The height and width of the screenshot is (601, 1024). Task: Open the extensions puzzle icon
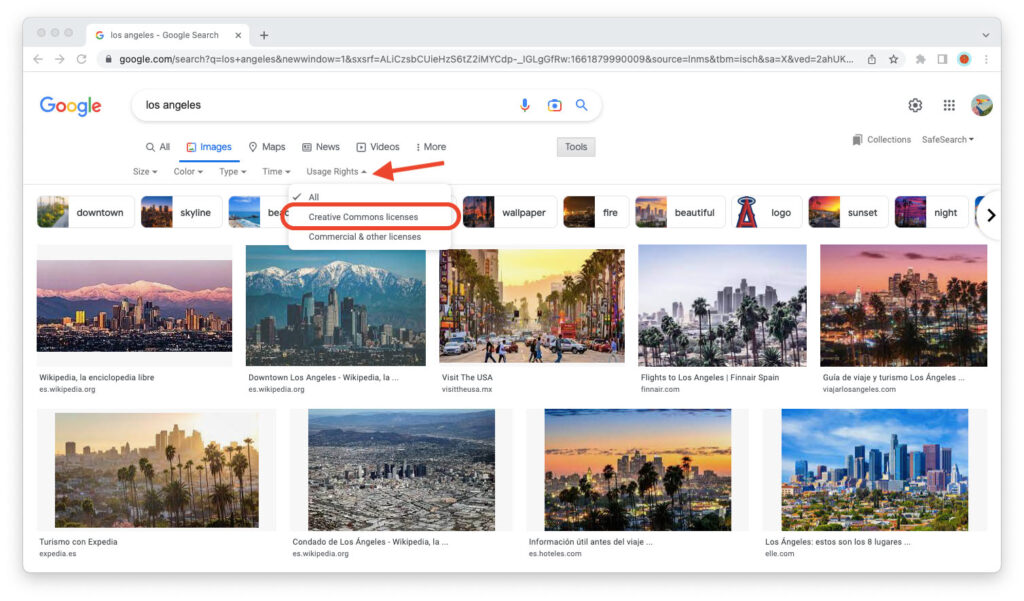[921, 59]
